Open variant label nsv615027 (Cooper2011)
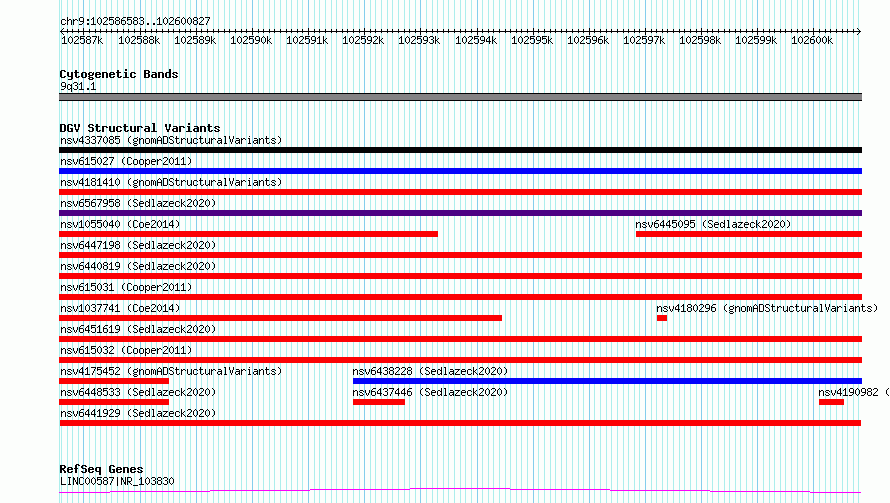The width and height of the screenshot is (890, 503). coord(126,161)
